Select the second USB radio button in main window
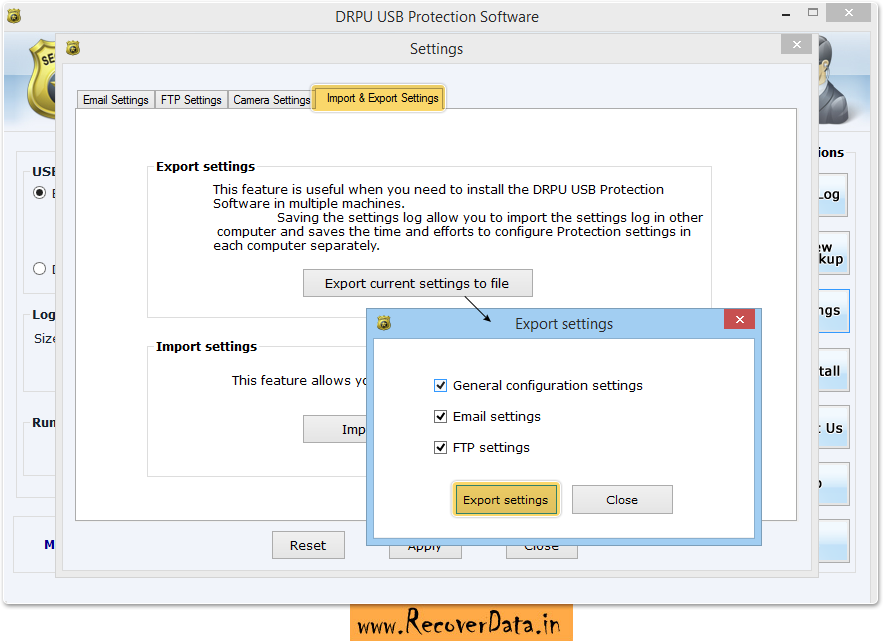The image size is (883, 641). pos(39,269)
